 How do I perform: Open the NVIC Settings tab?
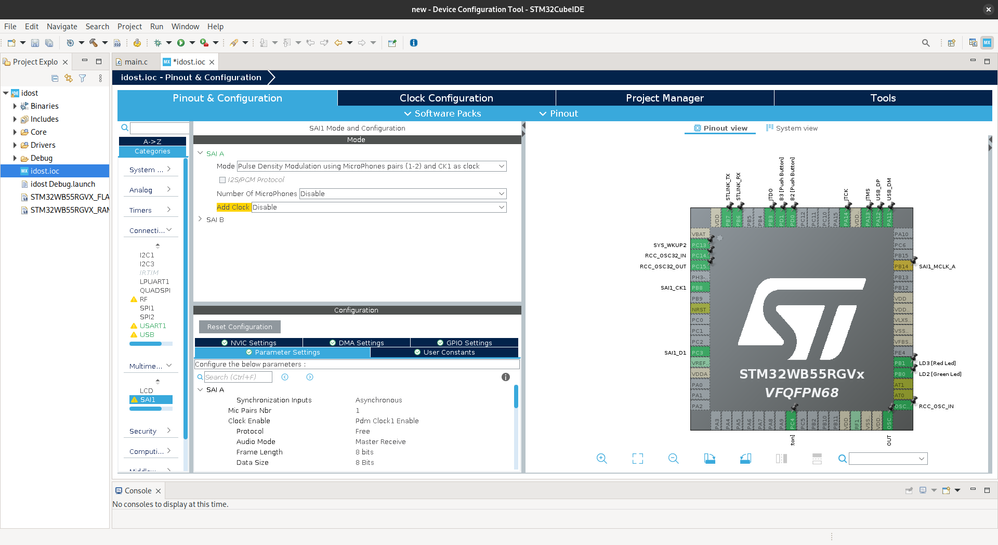click(x=248, y=343)
